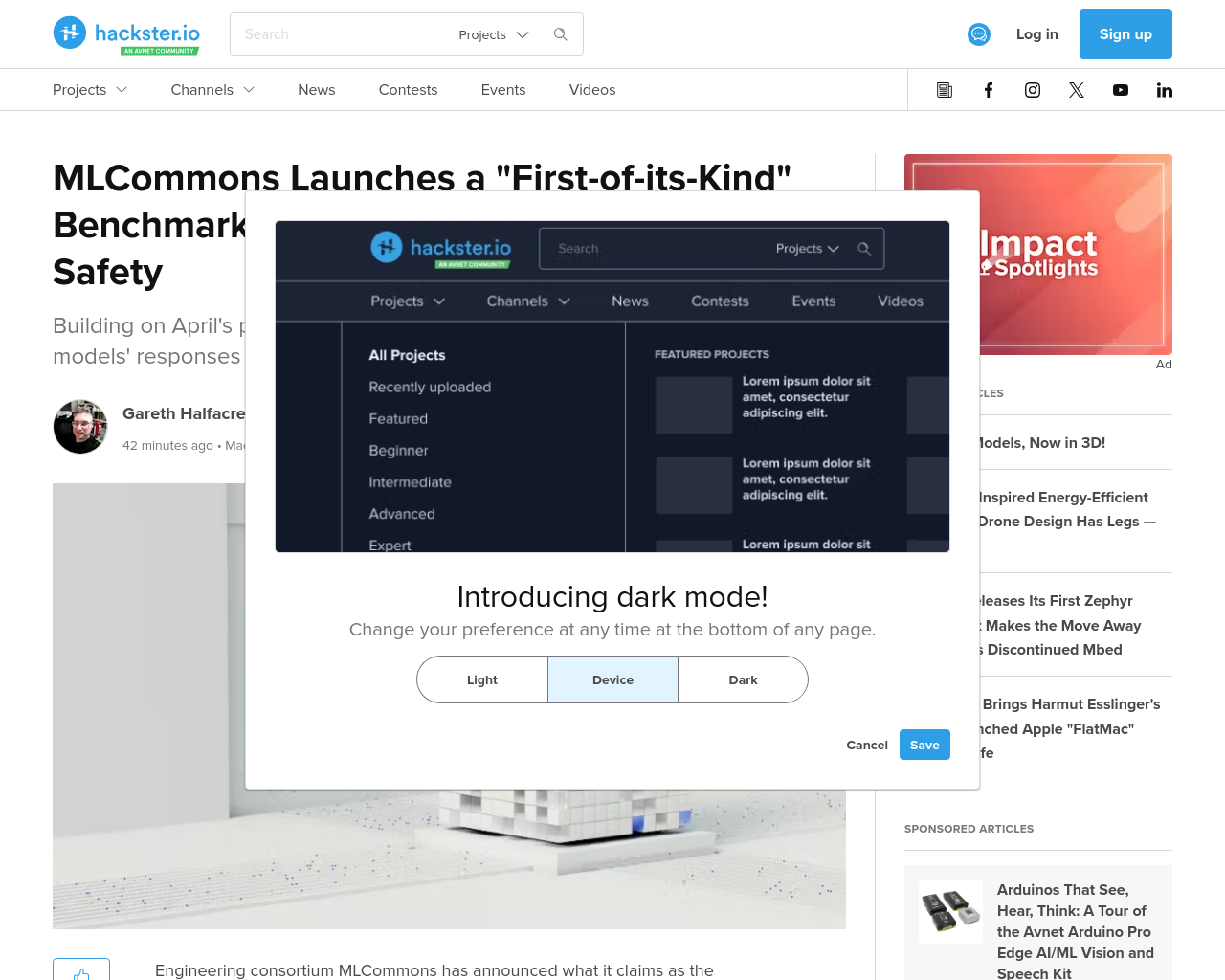Select the Device theme option
Image resolution: width=1225 pixels, height=980 pixels.
pos(612,679)
